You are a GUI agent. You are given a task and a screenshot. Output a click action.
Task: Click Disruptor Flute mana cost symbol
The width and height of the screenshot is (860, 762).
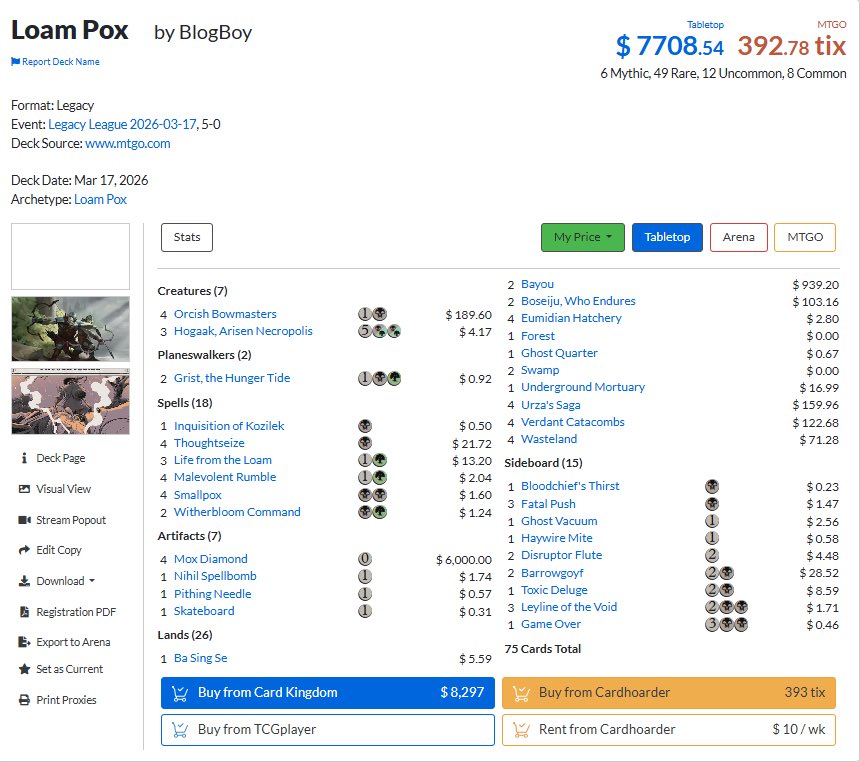712,555
